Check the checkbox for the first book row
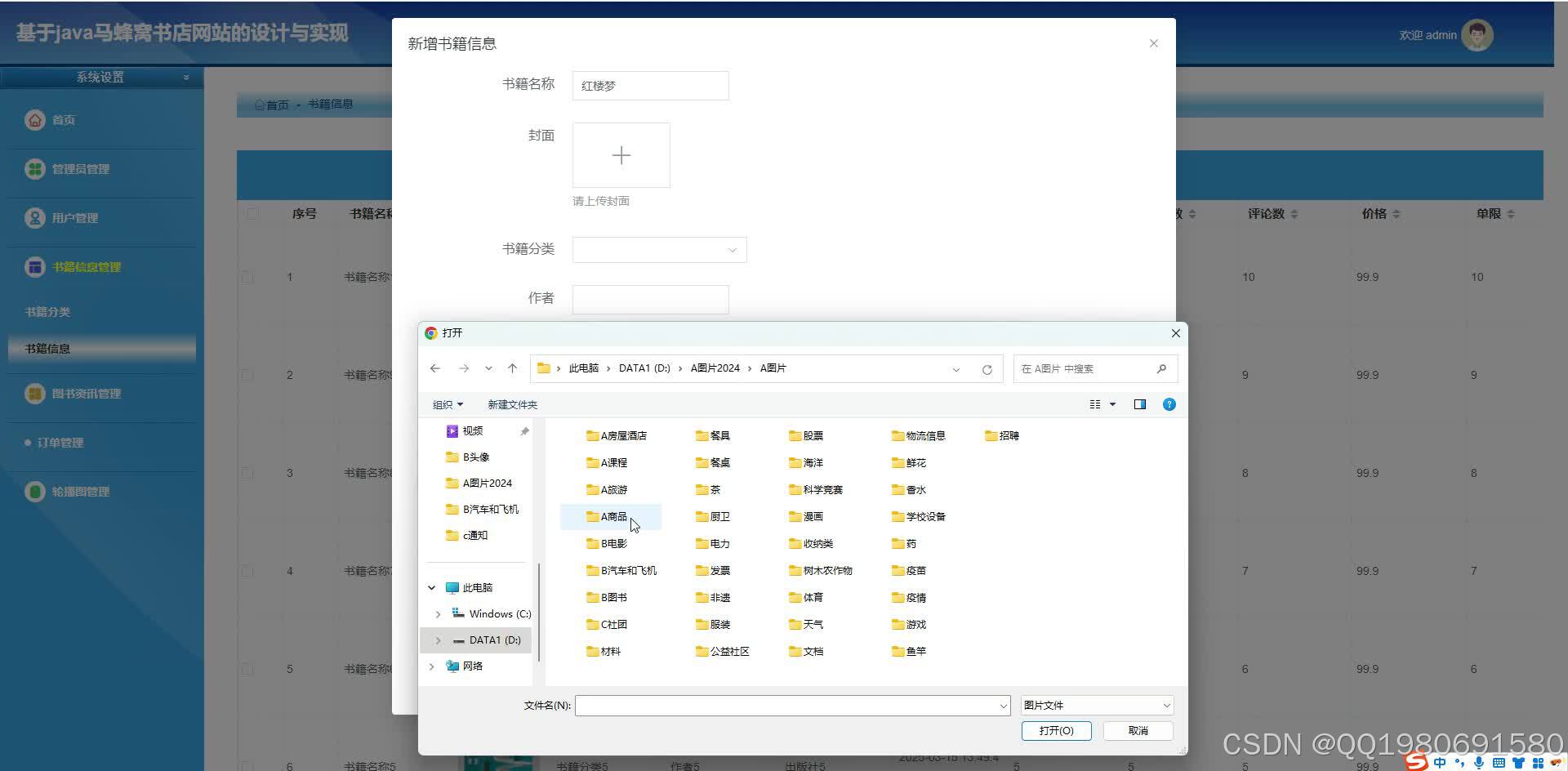 point(249,277)
